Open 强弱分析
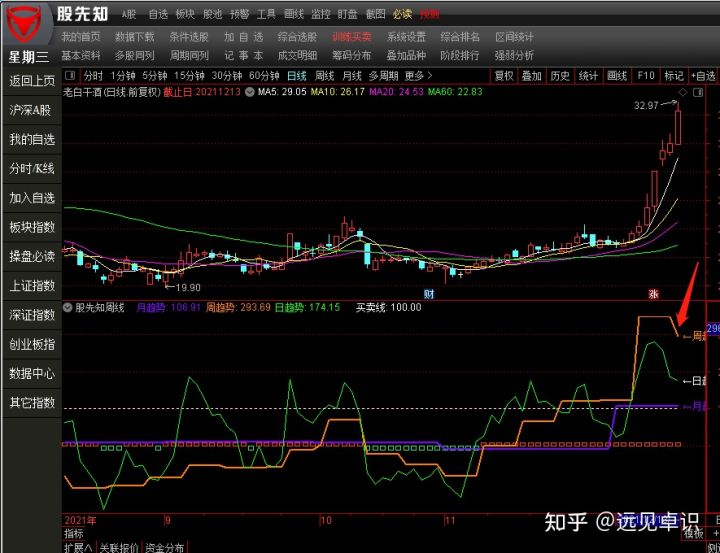Viewport: 720px width, 553px height. click(514, 56)
